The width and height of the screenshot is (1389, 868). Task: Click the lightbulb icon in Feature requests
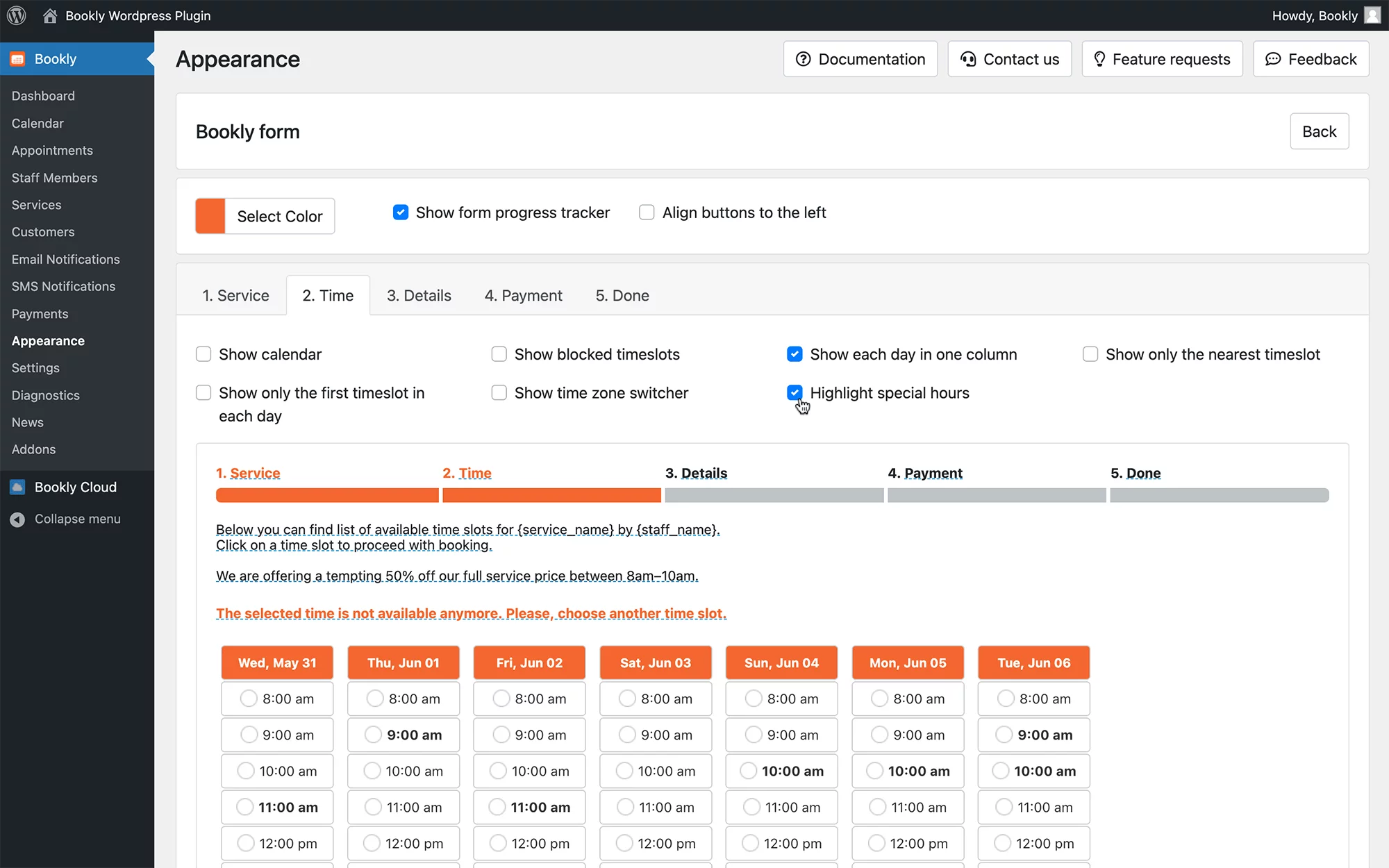click(x=1099, y=59)
